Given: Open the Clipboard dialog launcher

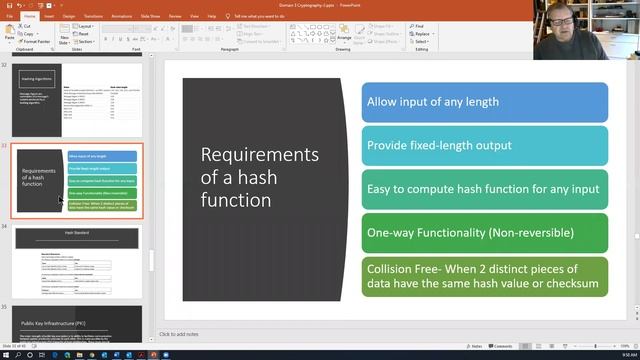Looking at the screenshot, I should click(x=52, y=49).
